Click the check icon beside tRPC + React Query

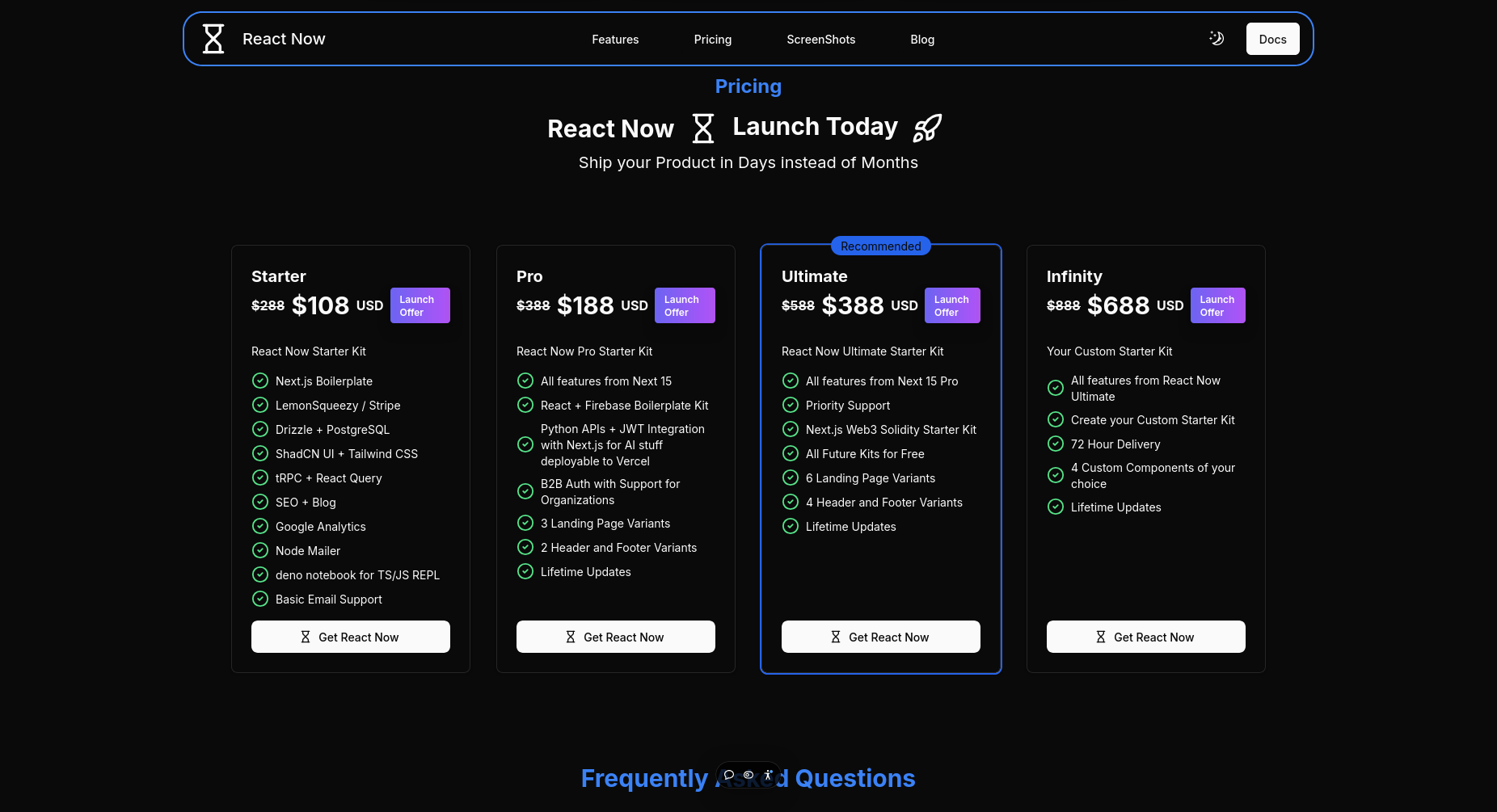click(x=260, y=478)
